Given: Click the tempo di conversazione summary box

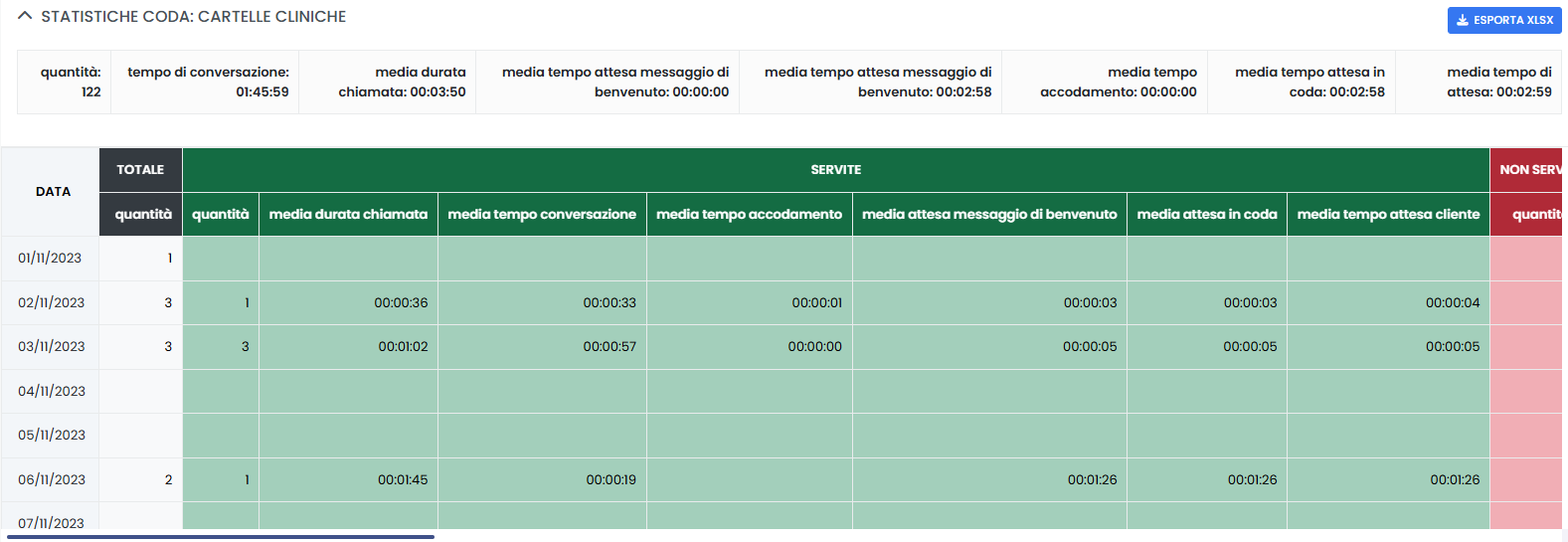Looking at the screenshot, I should [x=207, y=82].
